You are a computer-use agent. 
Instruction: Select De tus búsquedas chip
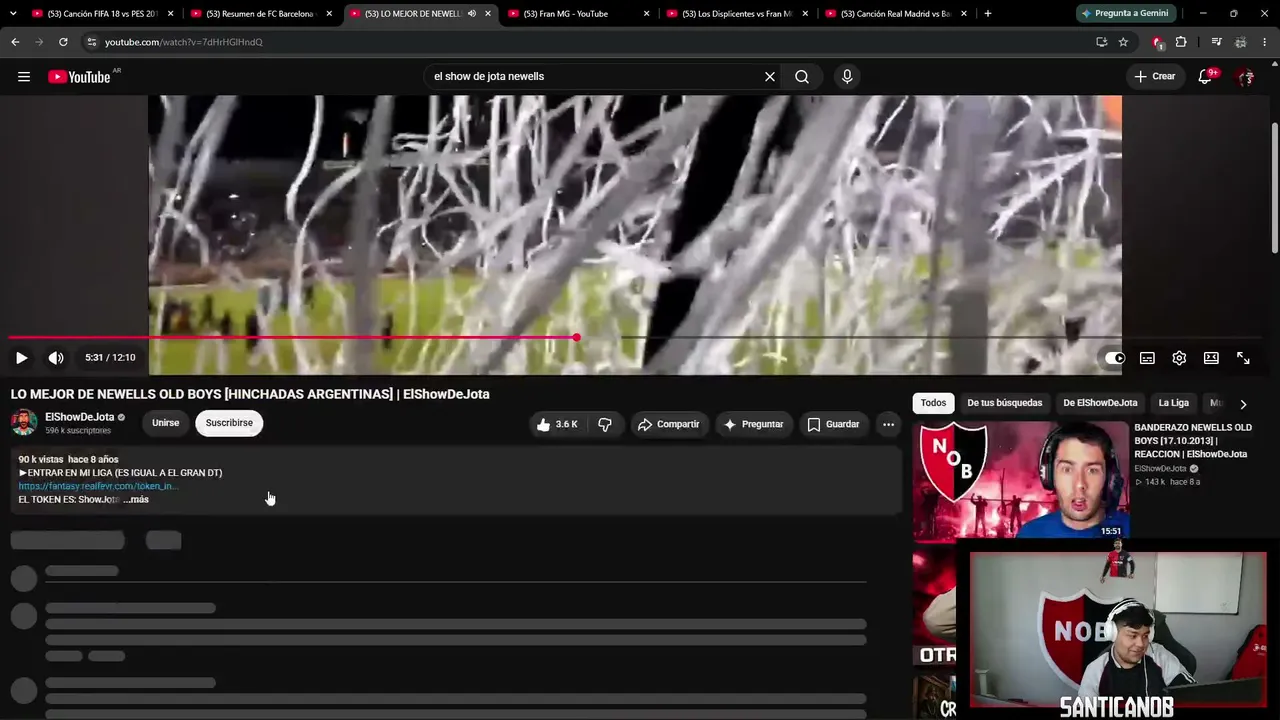coord(1004,403)
